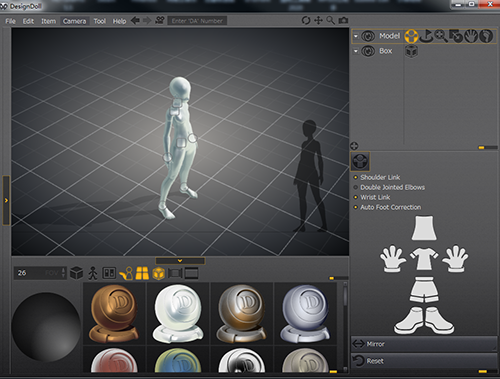Screen dimensions: 500x379
Task: Click the FOV stepper arrows
Action: pyautogui.click(x=63, y=273)
